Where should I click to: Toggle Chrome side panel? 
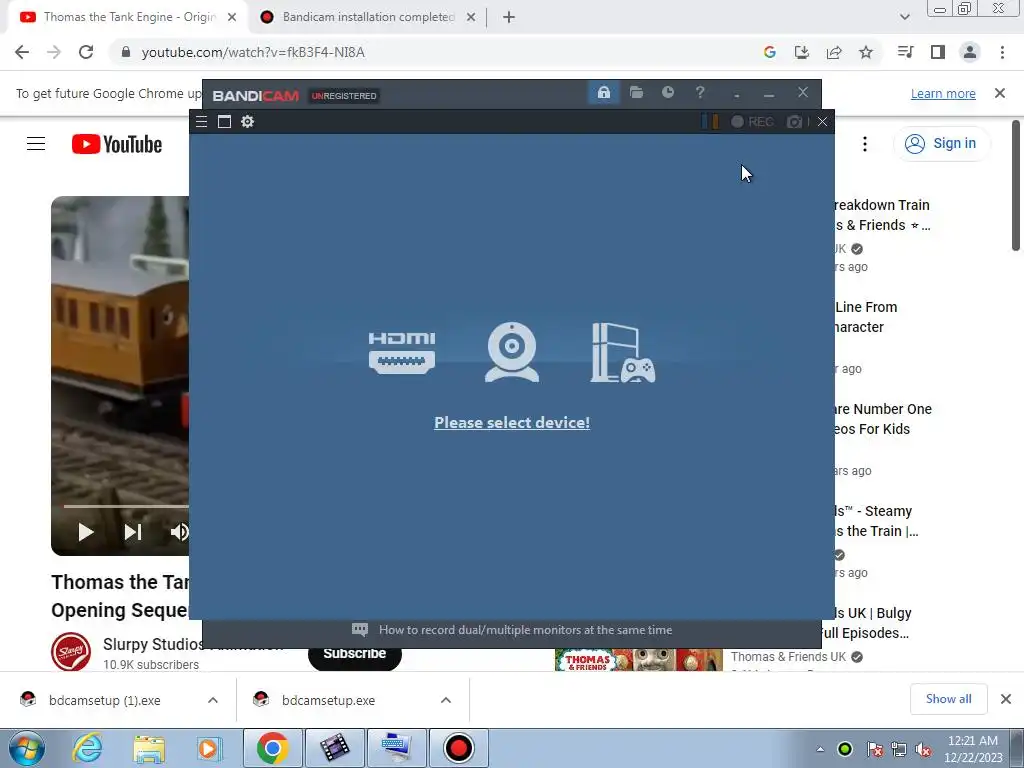[938, 52]
